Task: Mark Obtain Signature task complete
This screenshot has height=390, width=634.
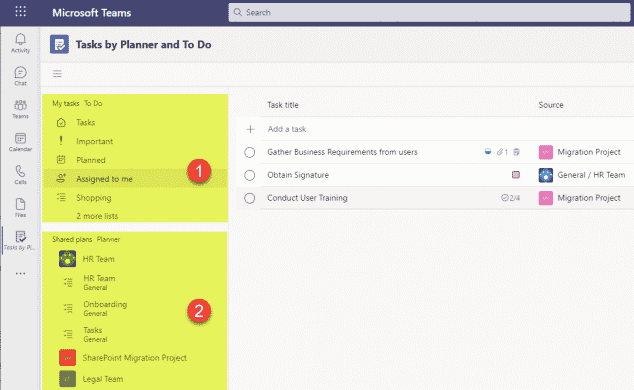Action: click(249, 175)
